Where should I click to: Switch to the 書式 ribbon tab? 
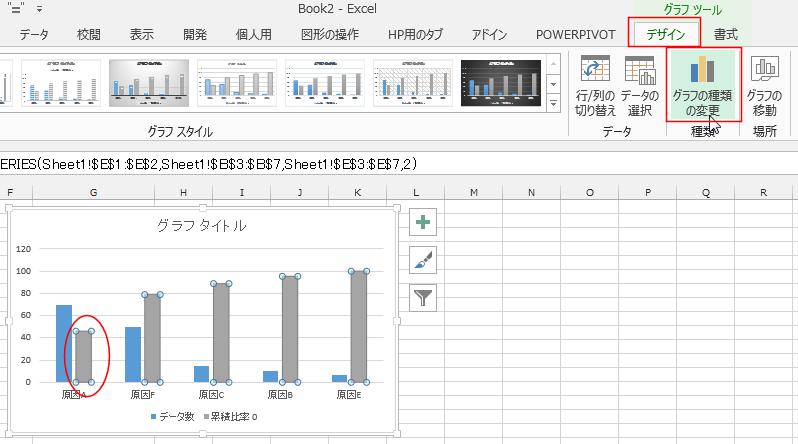(x=726, y=34)
